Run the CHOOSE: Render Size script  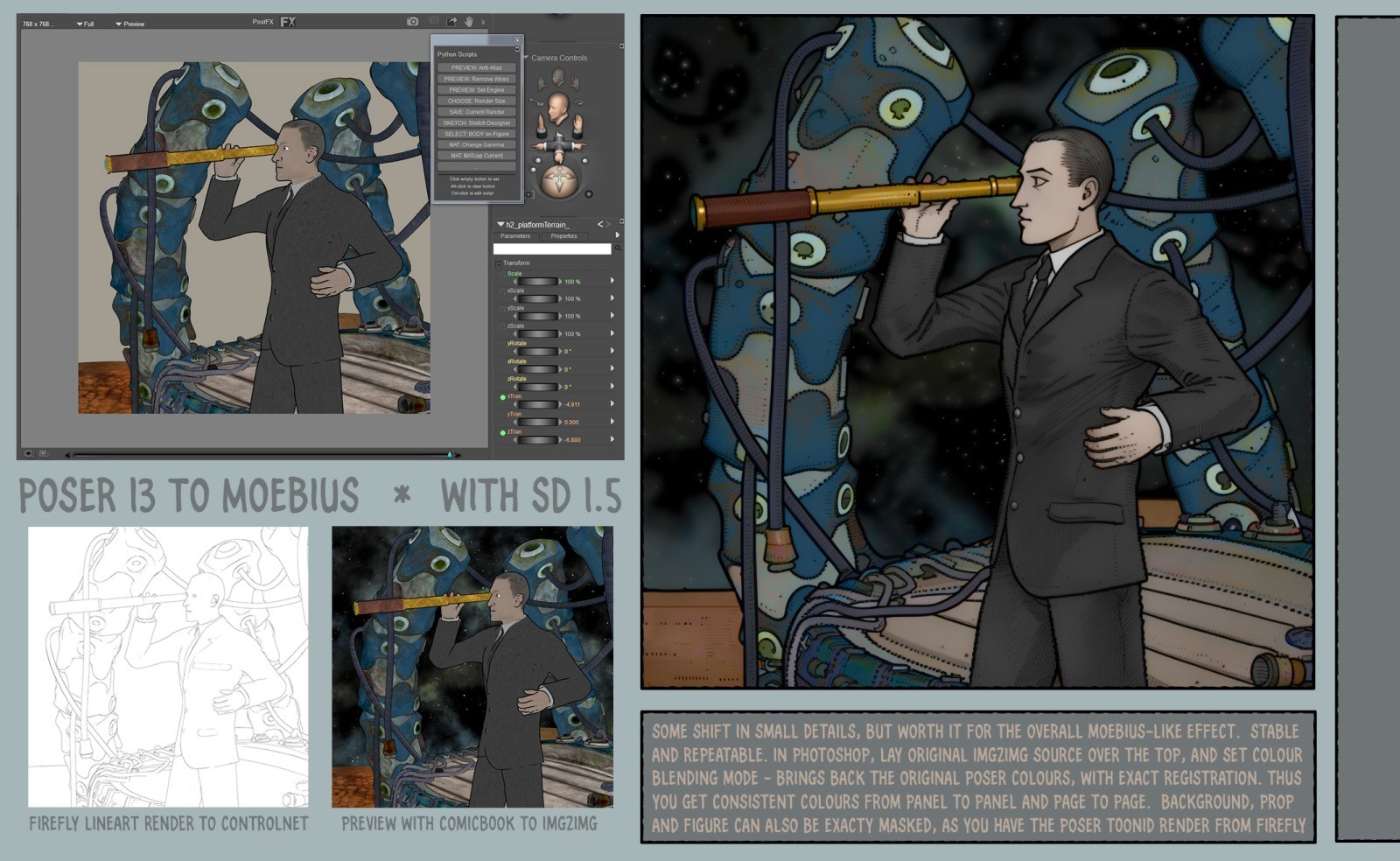[x=477, y=101]
